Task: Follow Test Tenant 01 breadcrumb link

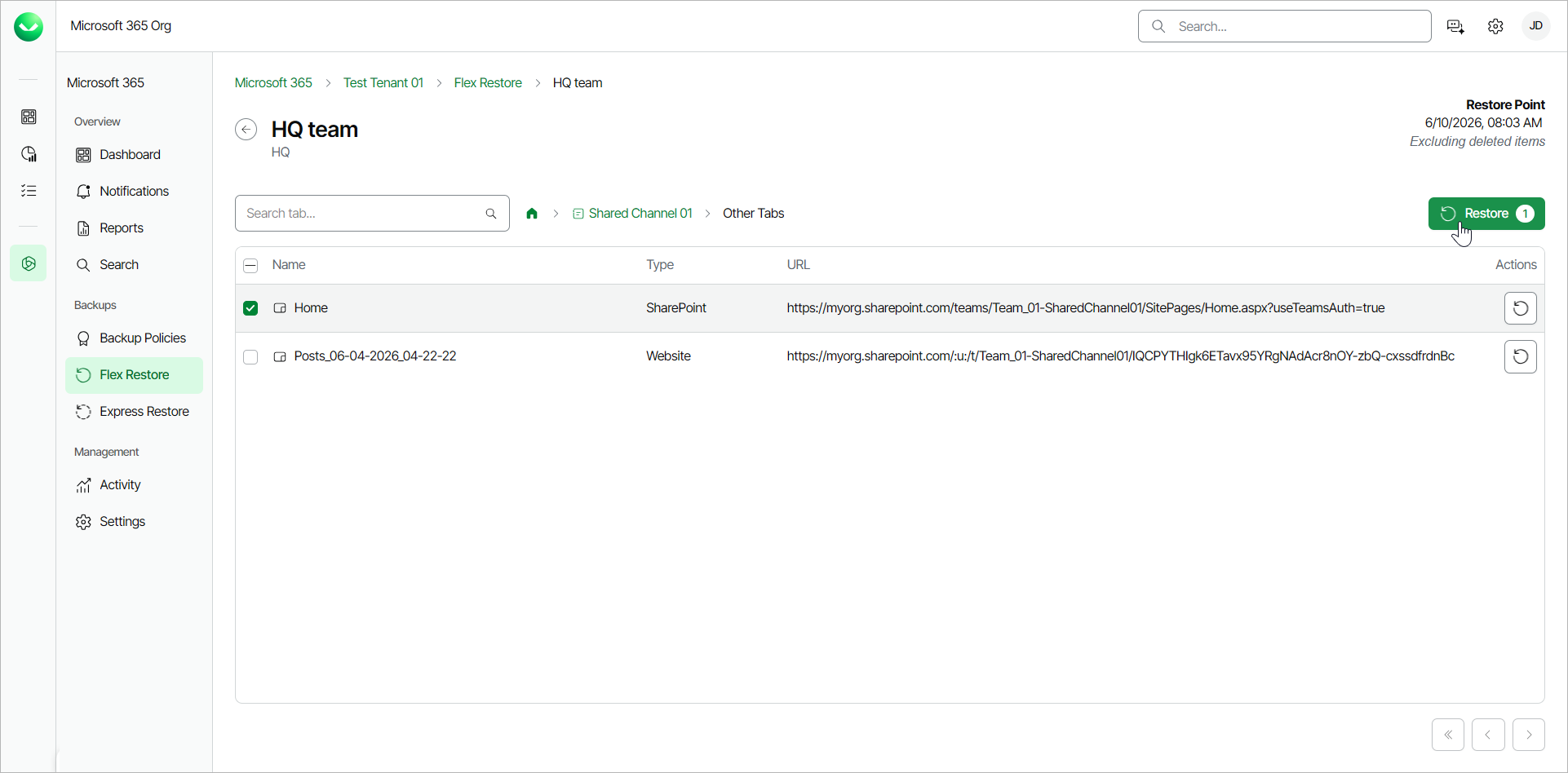Action: tap(383, 82)
